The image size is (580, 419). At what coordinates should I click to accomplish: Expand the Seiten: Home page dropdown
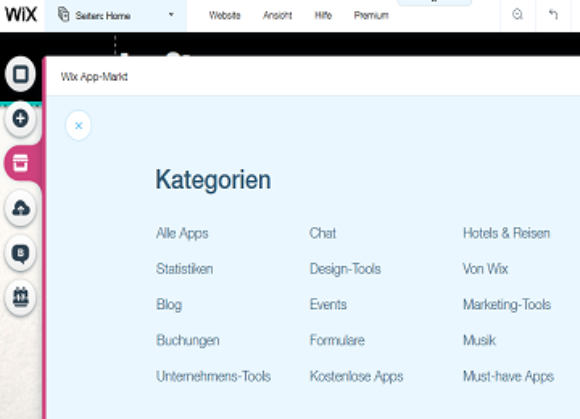pos(171,15)
